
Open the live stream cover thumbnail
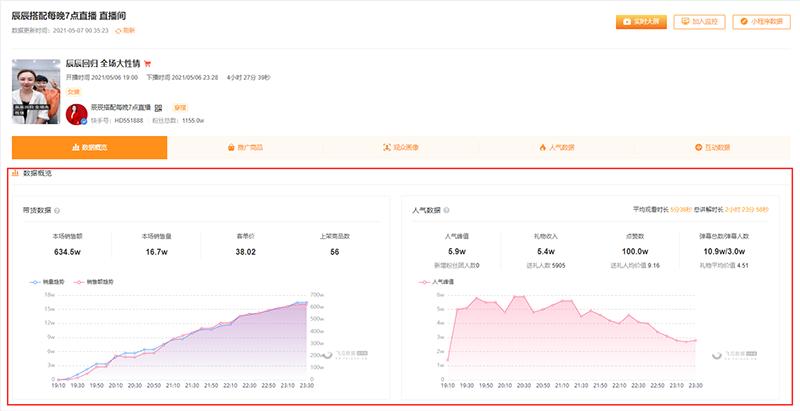36,91
